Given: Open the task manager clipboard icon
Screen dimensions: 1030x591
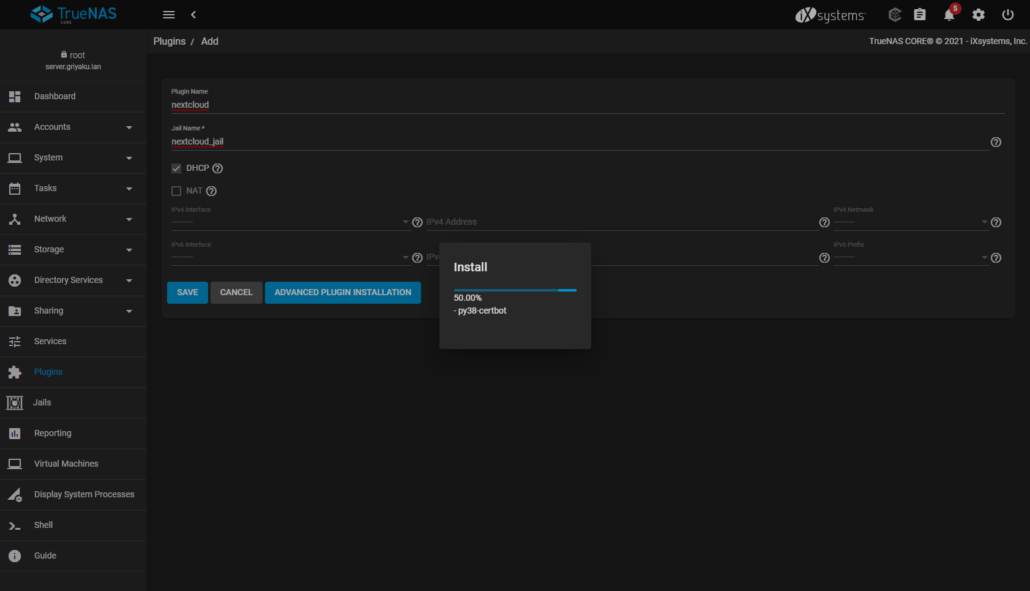Looking at the screenshot, I should coord(920,15).
